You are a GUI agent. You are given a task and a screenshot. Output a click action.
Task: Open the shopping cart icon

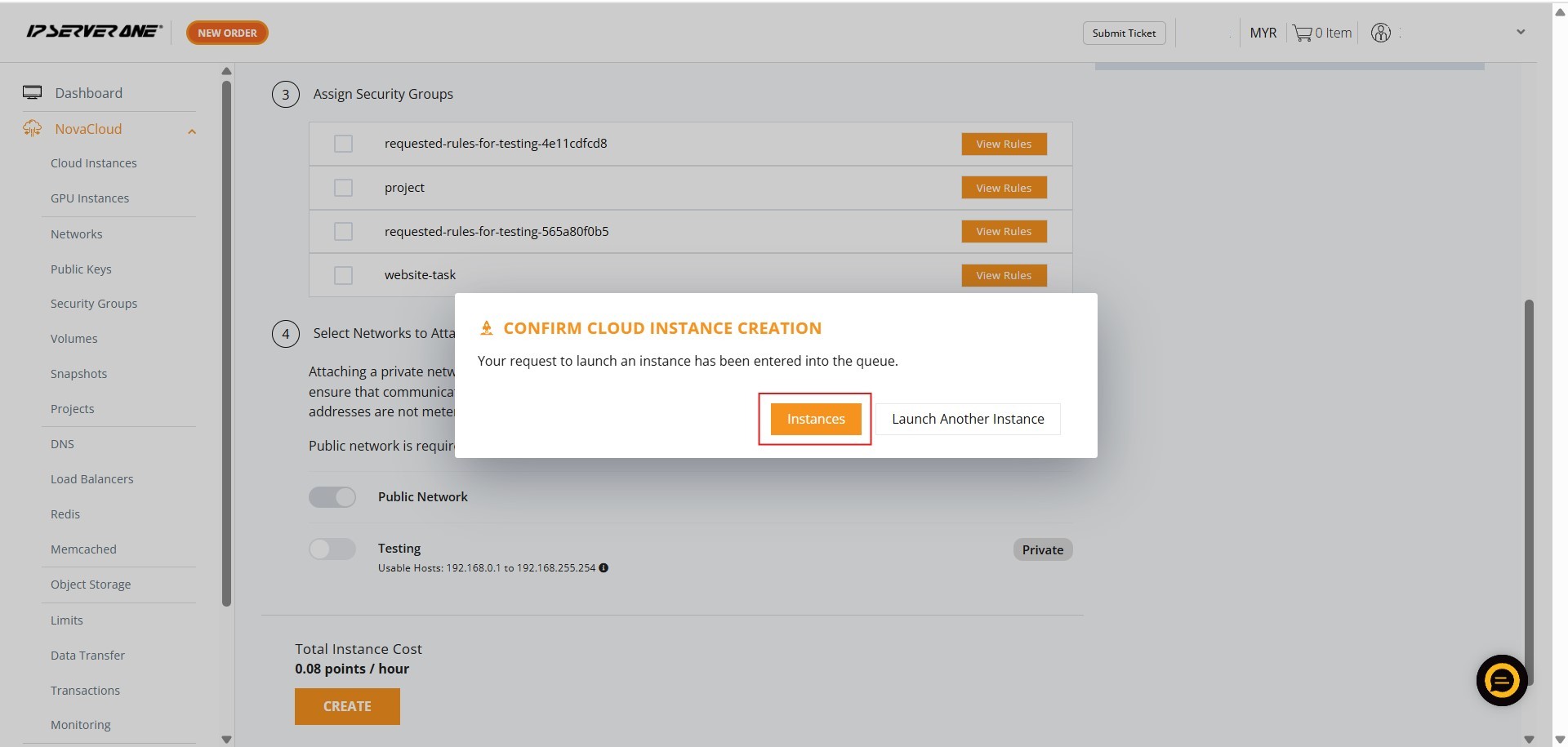(1302, 33)
